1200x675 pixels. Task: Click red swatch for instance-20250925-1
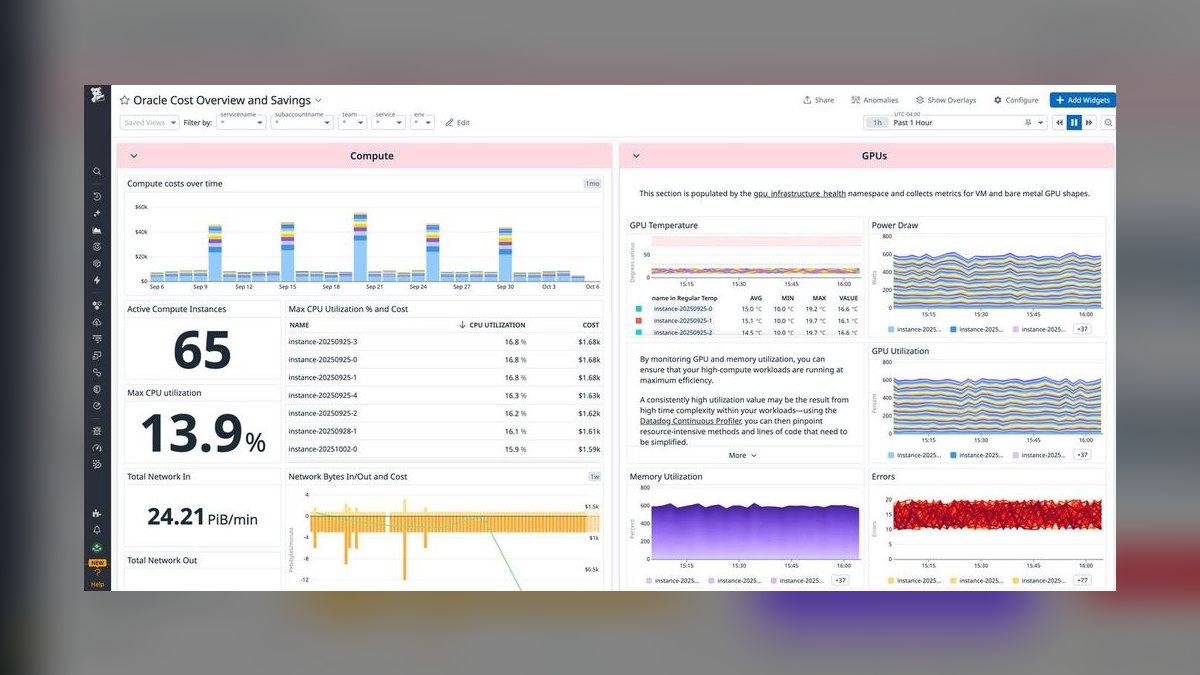click(x=637, y=321)
